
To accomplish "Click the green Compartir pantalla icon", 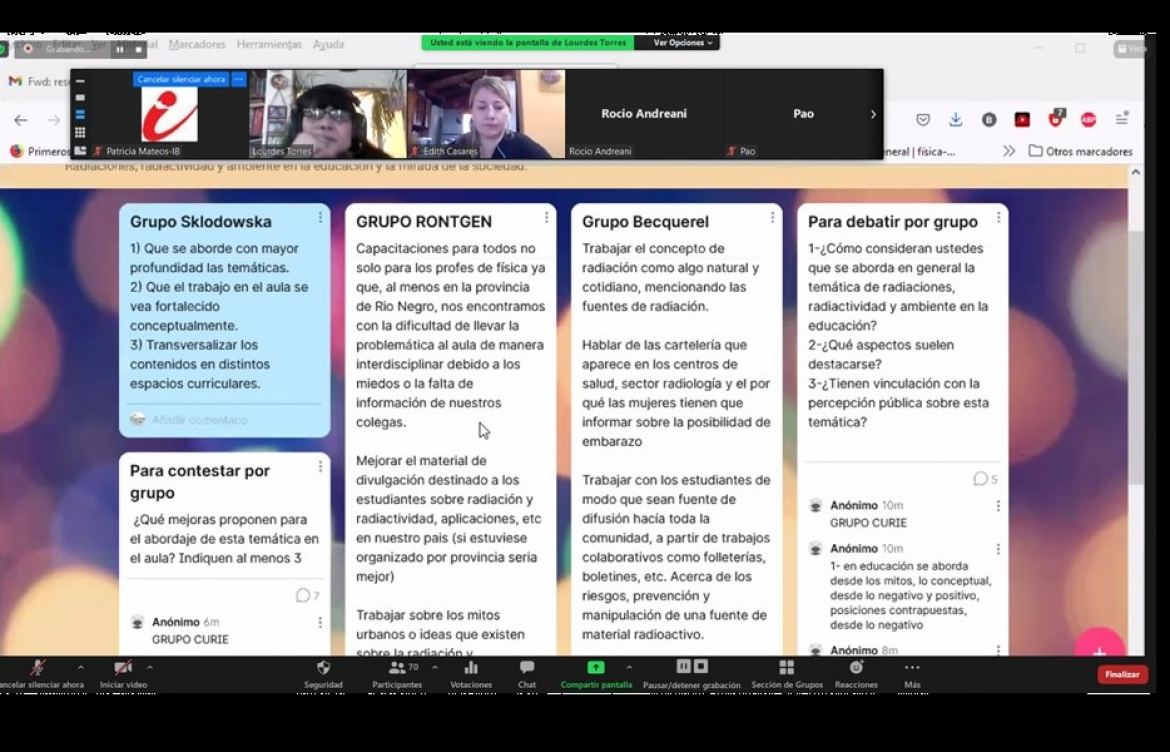I will click(595, 667).
